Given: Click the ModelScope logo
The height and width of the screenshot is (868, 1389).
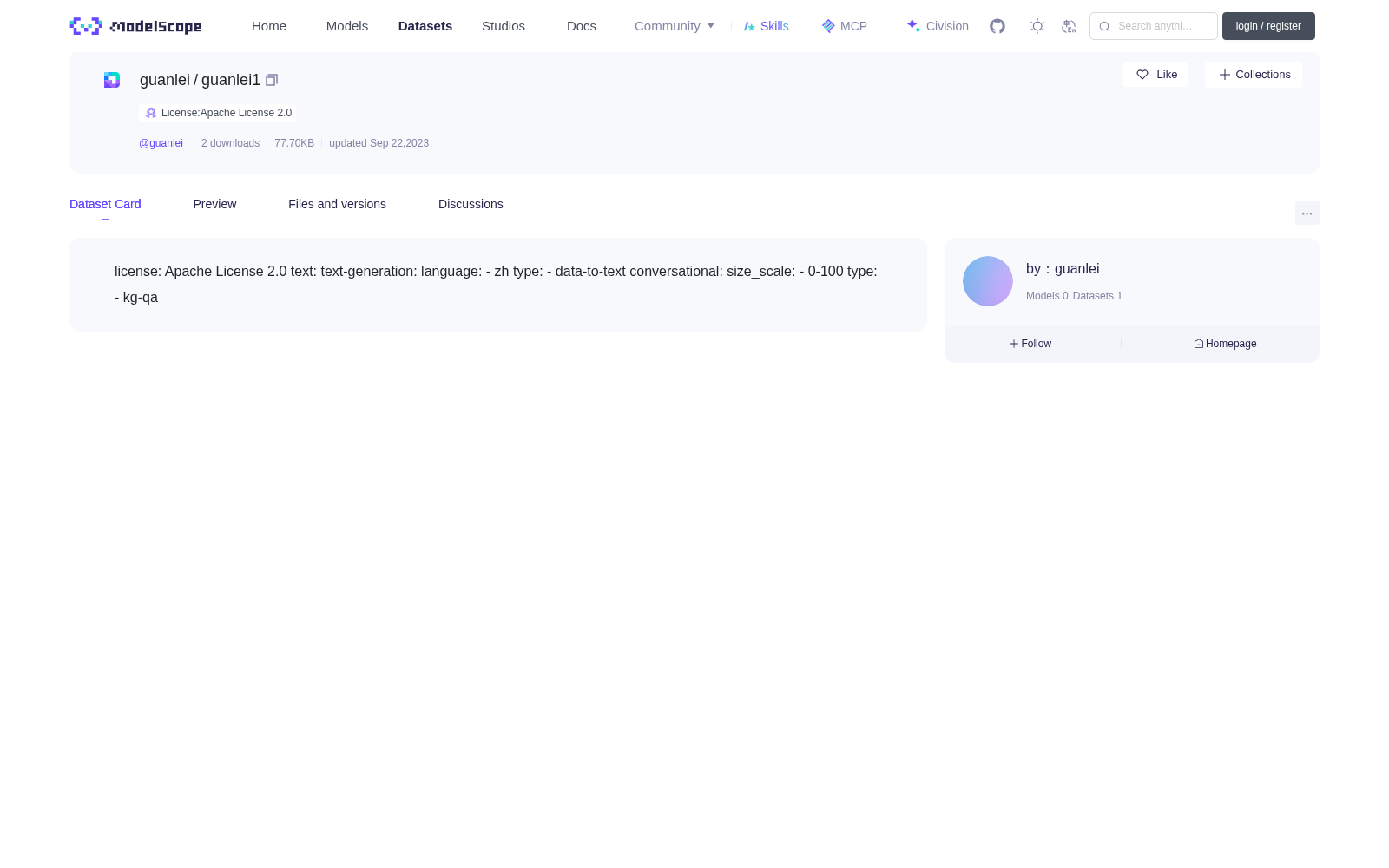Looking at the screenshot, I should click(135, 26).
